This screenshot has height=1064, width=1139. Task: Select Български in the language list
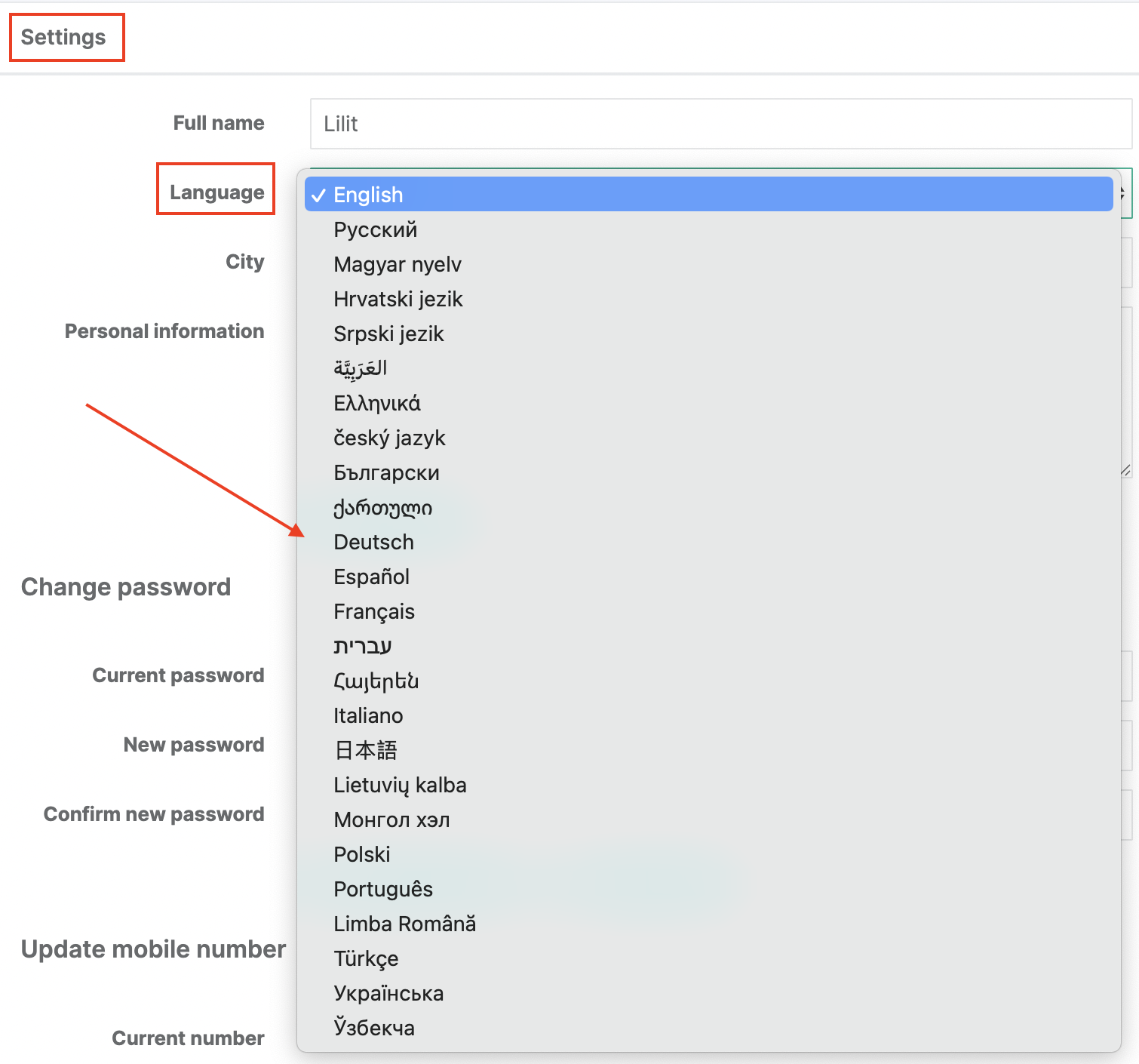pyautogui.click(x=386, y=472)
